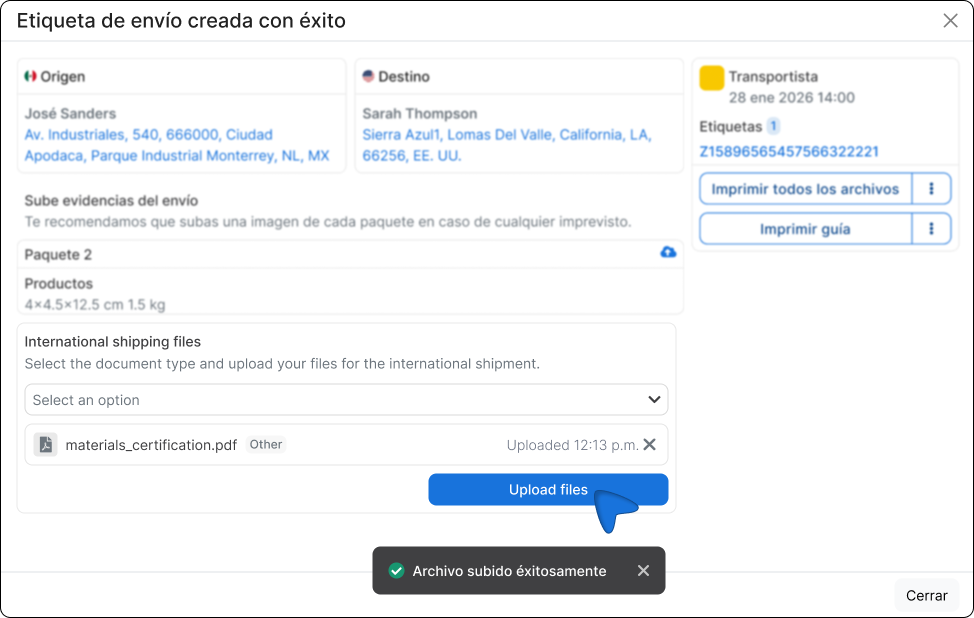Click the US flag beside Destino
The height and width of the screenshot is (618, 974).
368,77
